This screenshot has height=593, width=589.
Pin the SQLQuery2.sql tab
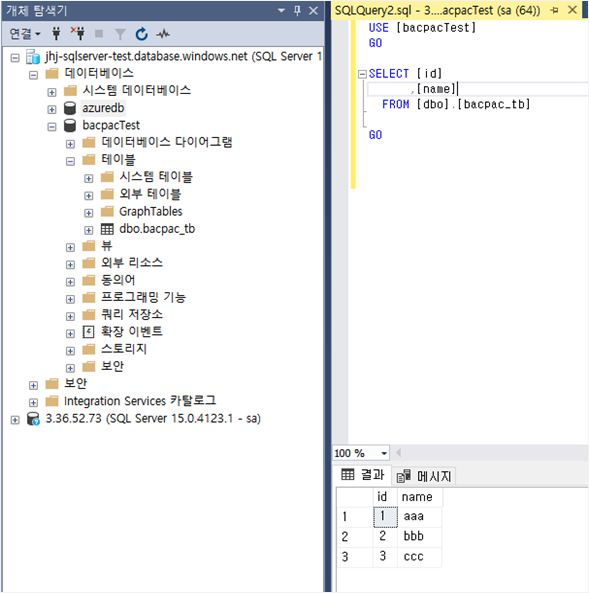coord(555,10)
